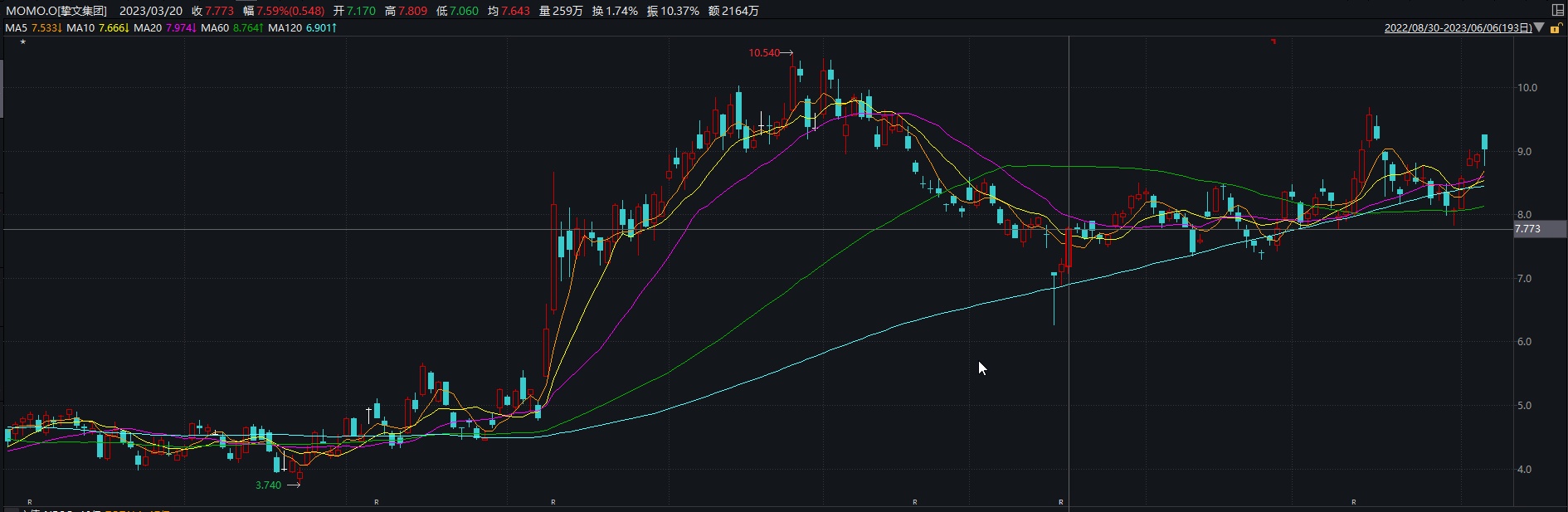This screenshot has width=1568, height=512.
Task: Click the small star marker in the chart's top-left
Action: coord(22,41)
